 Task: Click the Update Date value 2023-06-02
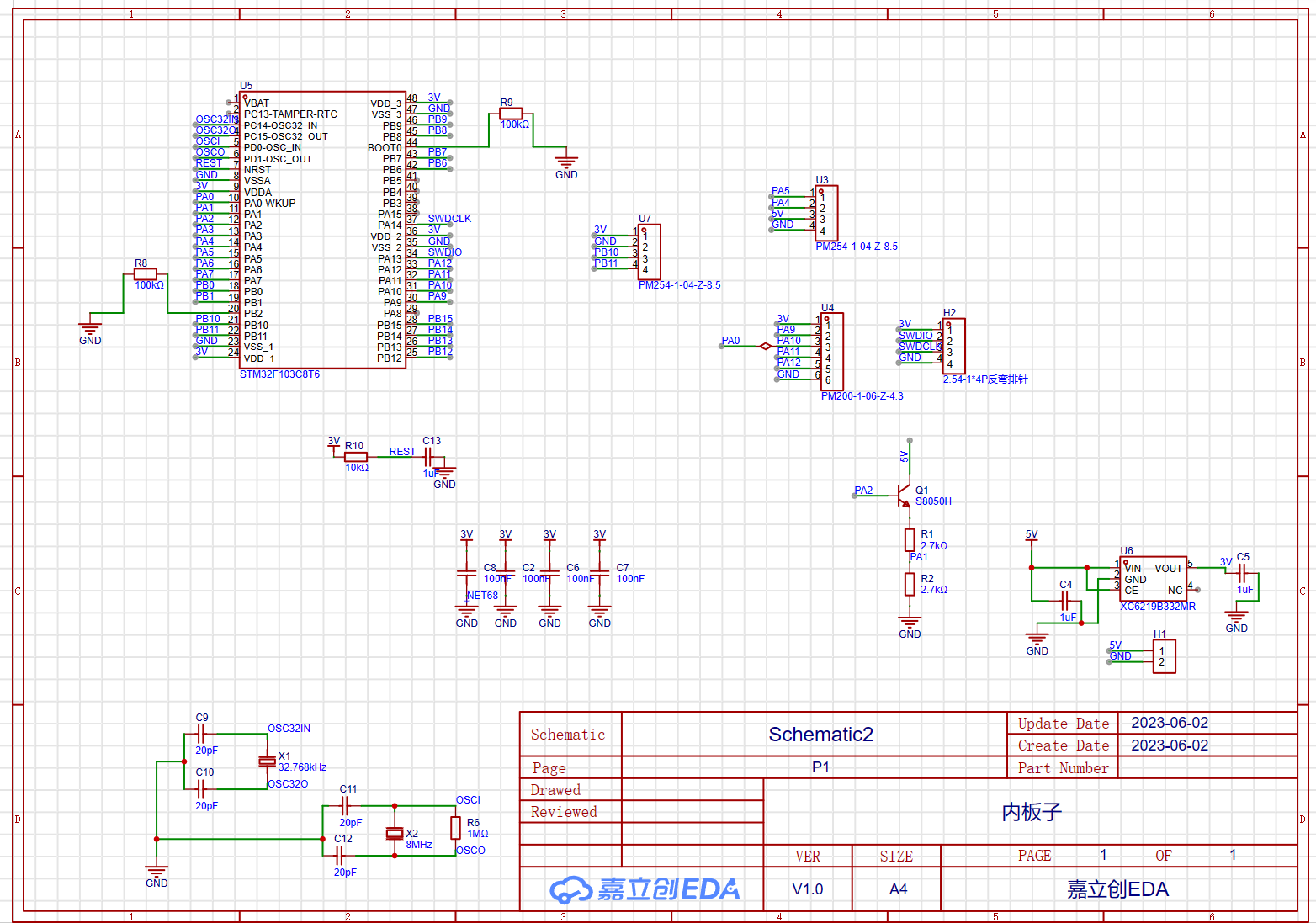pos(1169,723)
